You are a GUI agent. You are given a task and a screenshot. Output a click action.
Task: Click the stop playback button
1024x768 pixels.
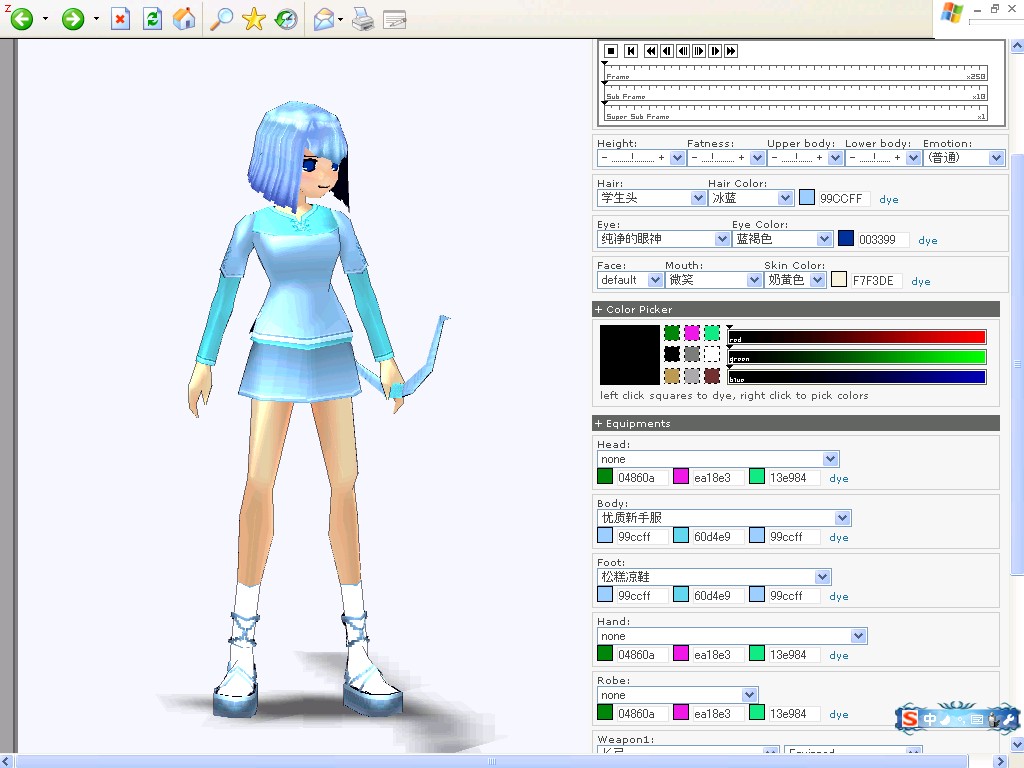[x=611, y=51]
